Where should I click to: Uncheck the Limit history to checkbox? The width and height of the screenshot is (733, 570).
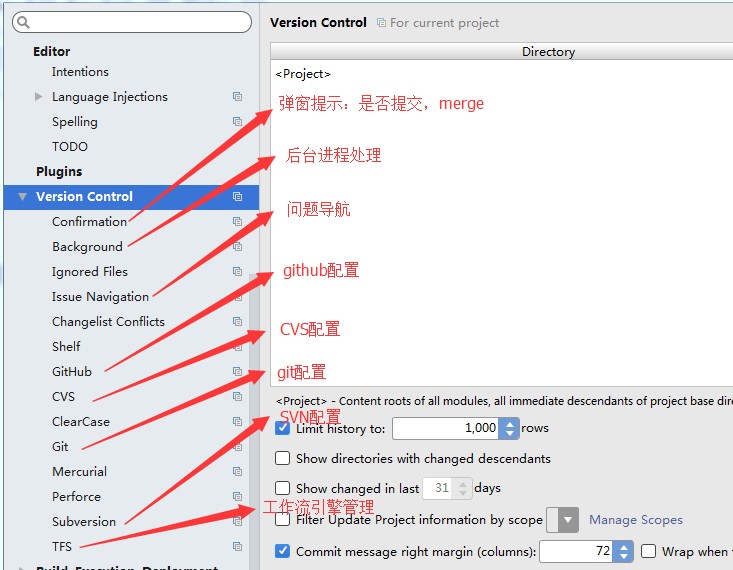[282, 428]
